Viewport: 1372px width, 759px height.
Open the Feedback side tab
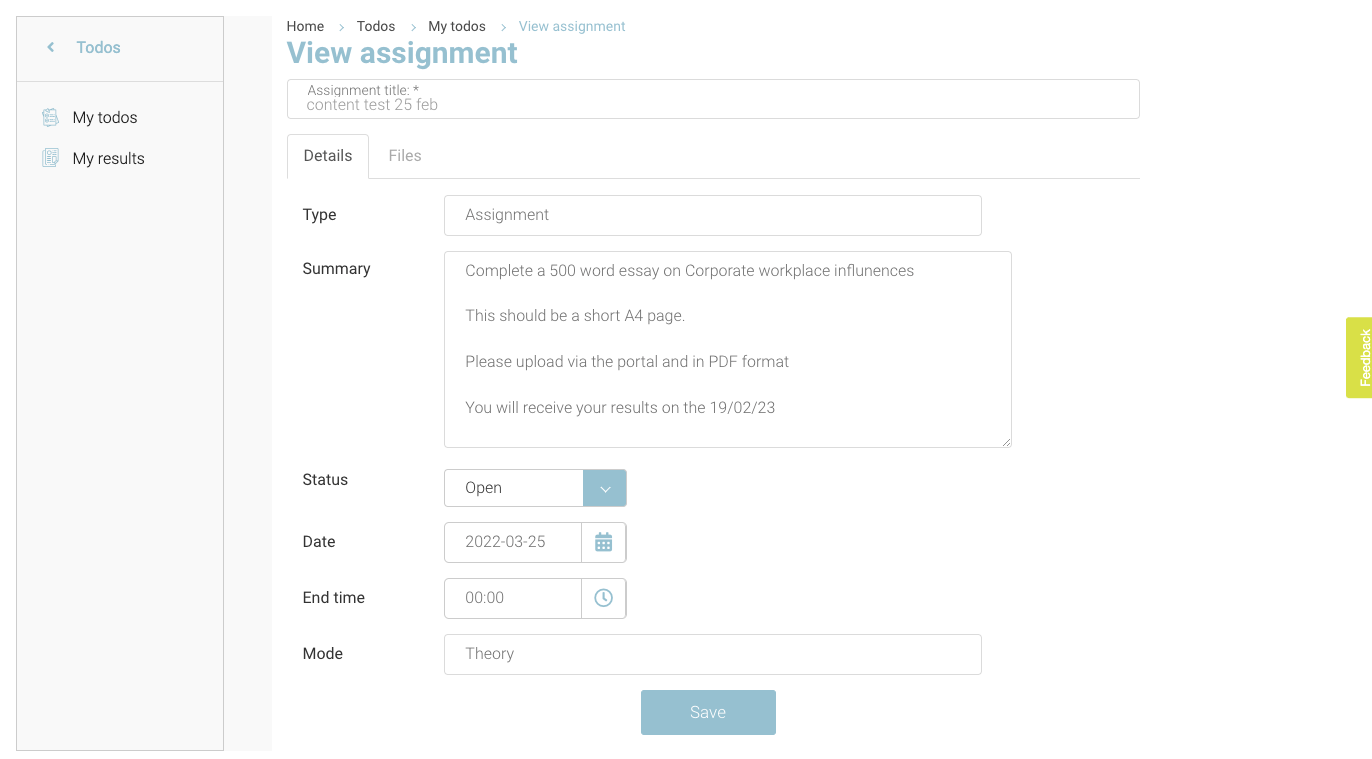click(x=1359, y=358)
